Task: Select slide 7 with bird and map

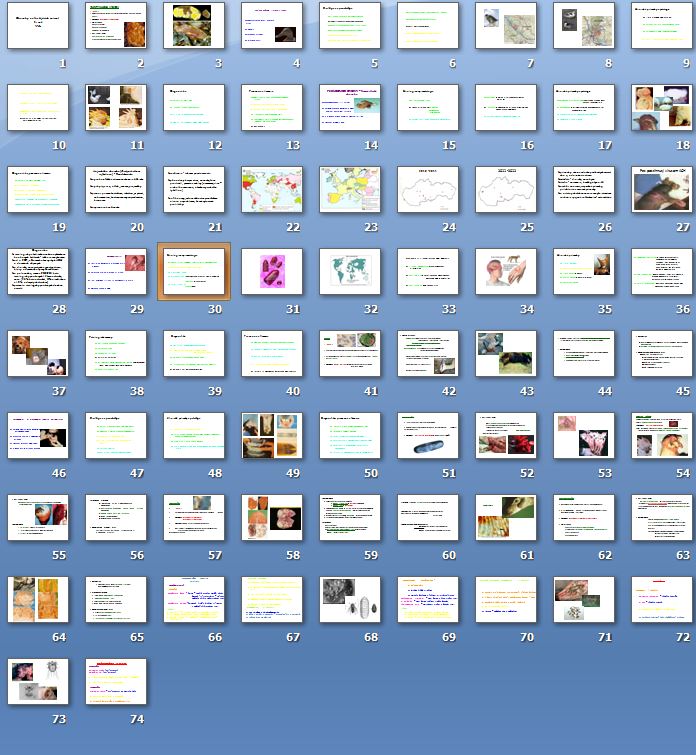Action: point(506,26)
